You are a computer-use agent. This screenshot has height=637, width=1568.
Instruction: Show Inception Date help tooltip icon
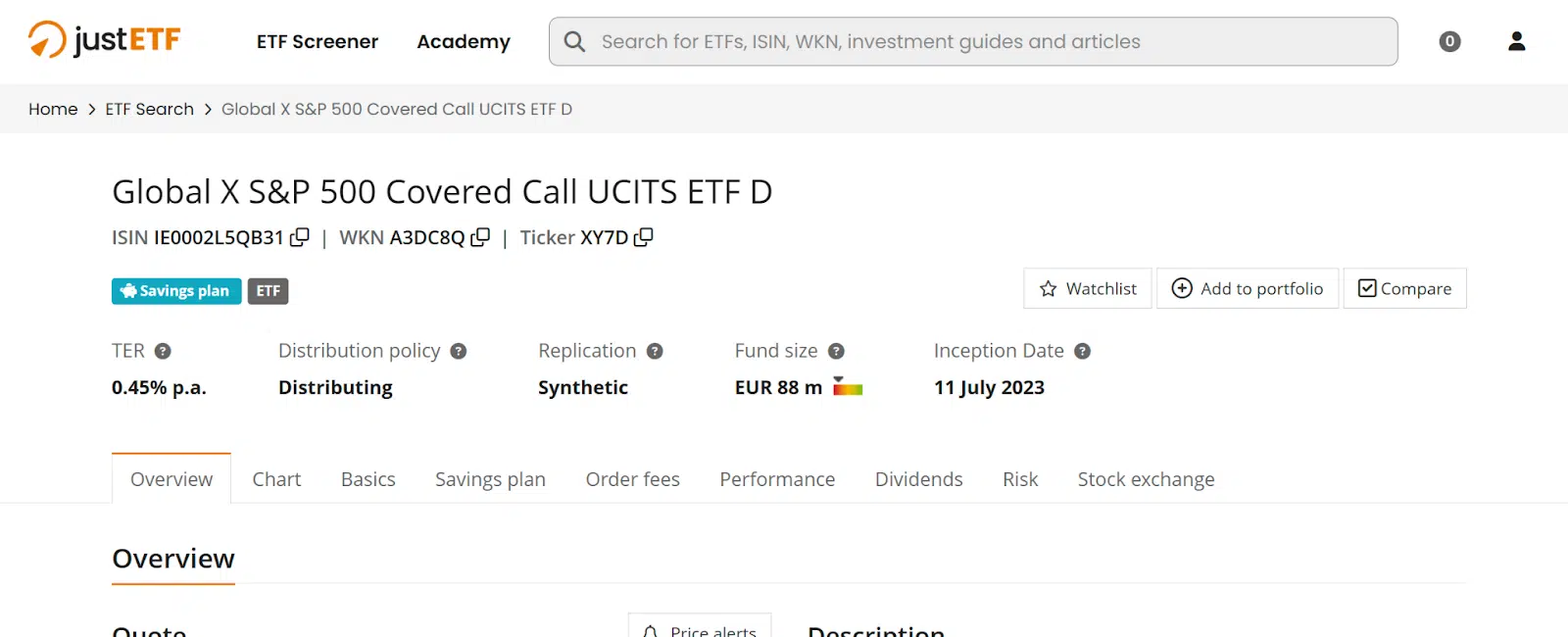[x=1082, y=351]
